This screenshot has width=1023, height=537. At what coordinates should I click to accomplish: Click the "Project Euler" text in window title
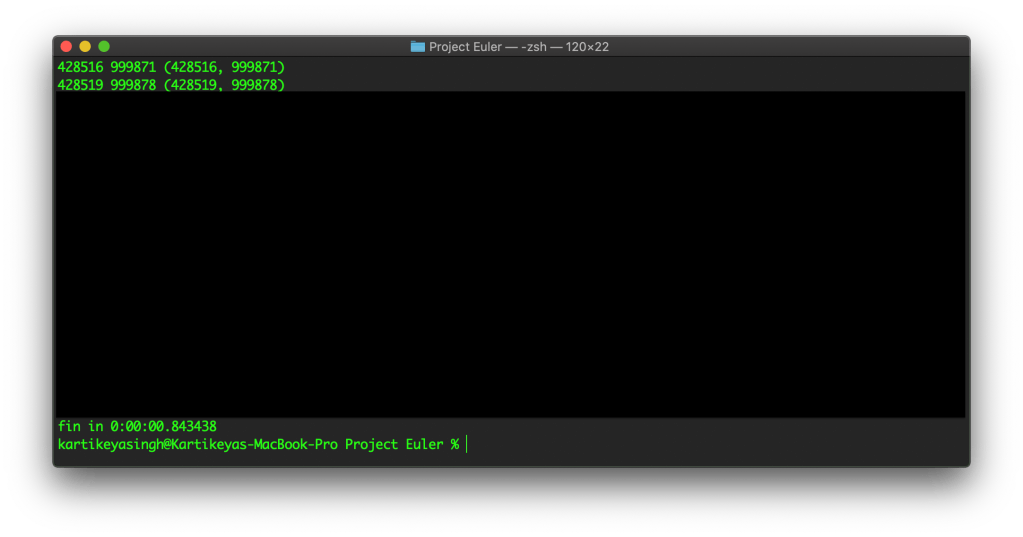(x=468, y=47)
